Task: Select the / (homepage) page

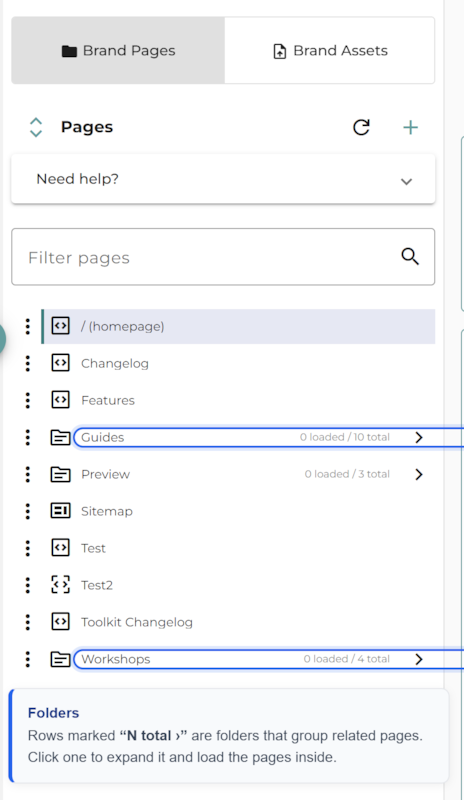Action: point(238,327)
